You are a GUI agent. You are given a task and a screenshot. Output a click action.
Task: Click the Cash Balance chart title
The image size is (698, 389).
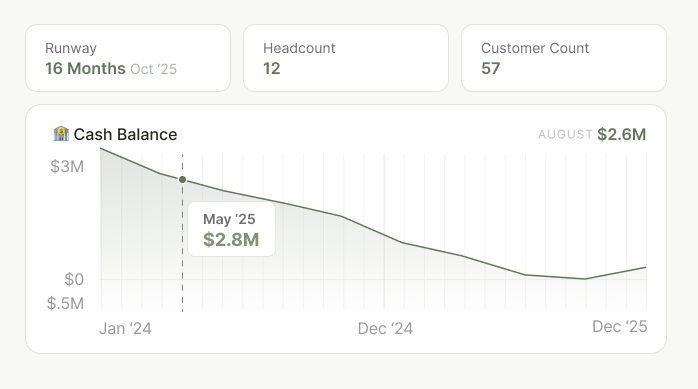tap(126, 134)
